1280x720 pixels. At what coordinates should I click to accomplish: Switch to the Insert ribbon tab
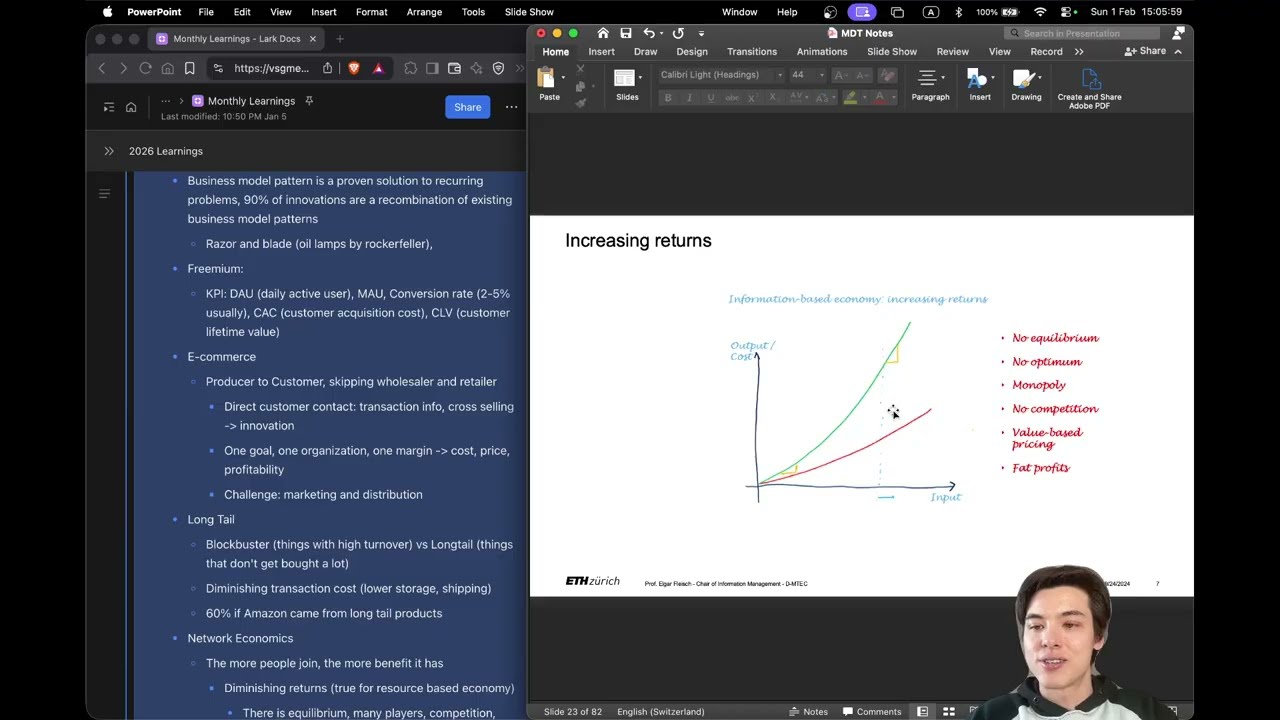point(601,52)
